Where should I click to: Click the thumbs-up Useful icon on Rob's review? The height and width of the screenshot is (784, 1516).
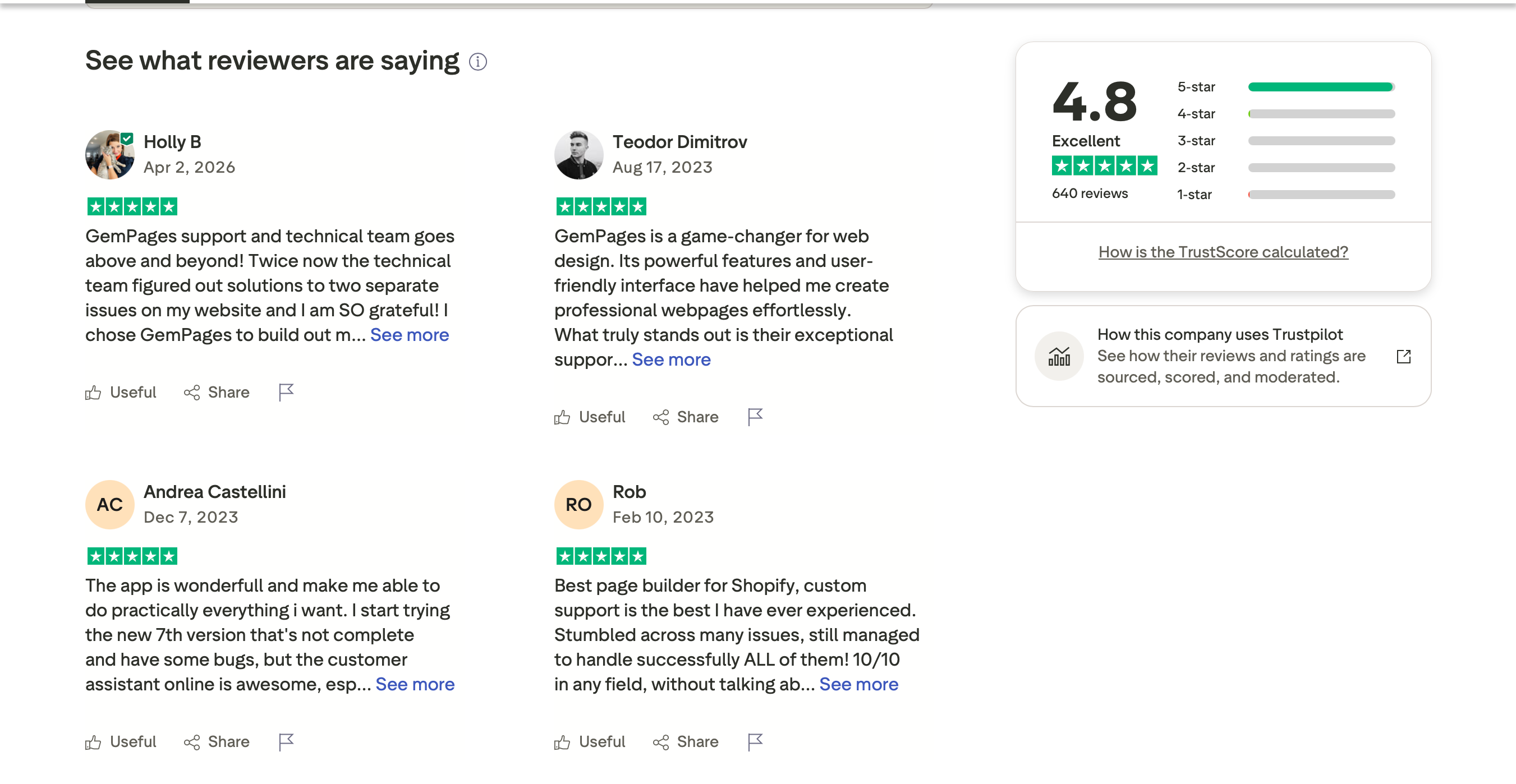[x=562, y=743]
